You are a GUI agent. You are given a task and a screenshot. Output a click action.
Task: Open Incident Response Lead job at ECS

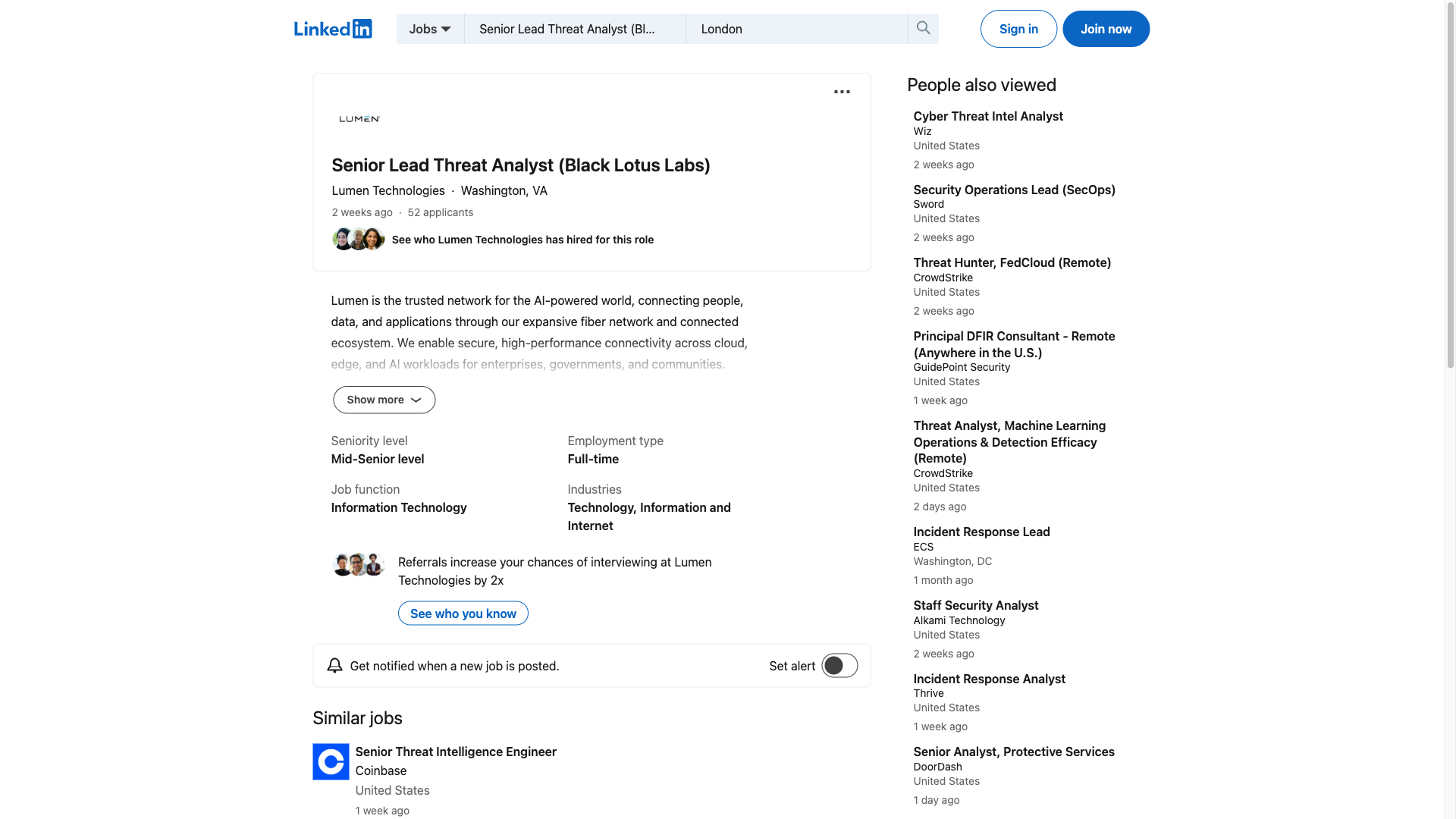click(981, 532)
